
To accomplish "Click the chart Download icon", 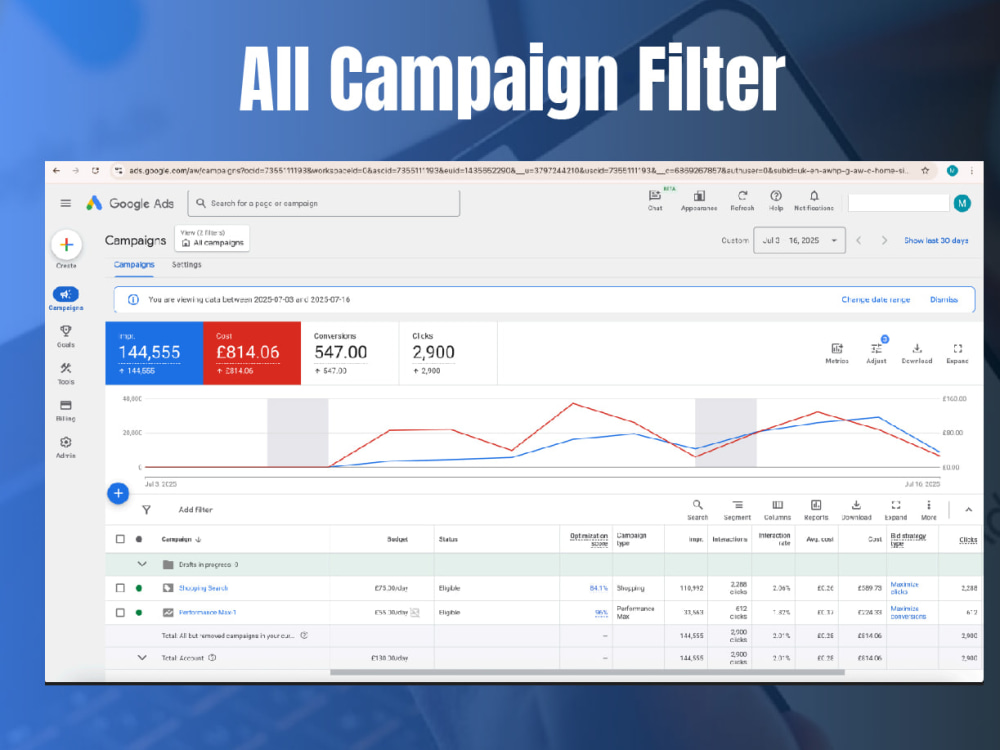I will point(916,353).
